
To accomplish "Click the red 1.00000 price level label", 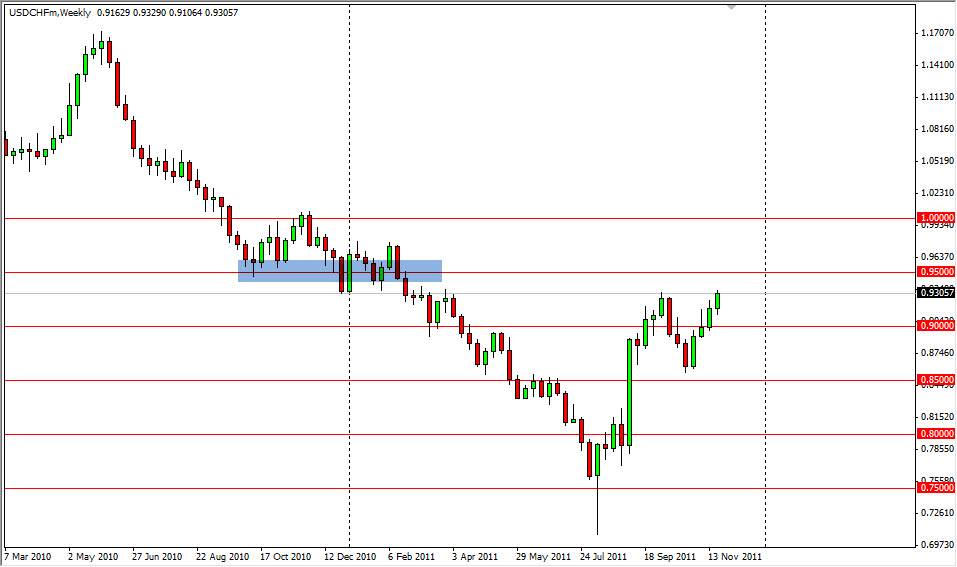I will (x=935, y=217).
